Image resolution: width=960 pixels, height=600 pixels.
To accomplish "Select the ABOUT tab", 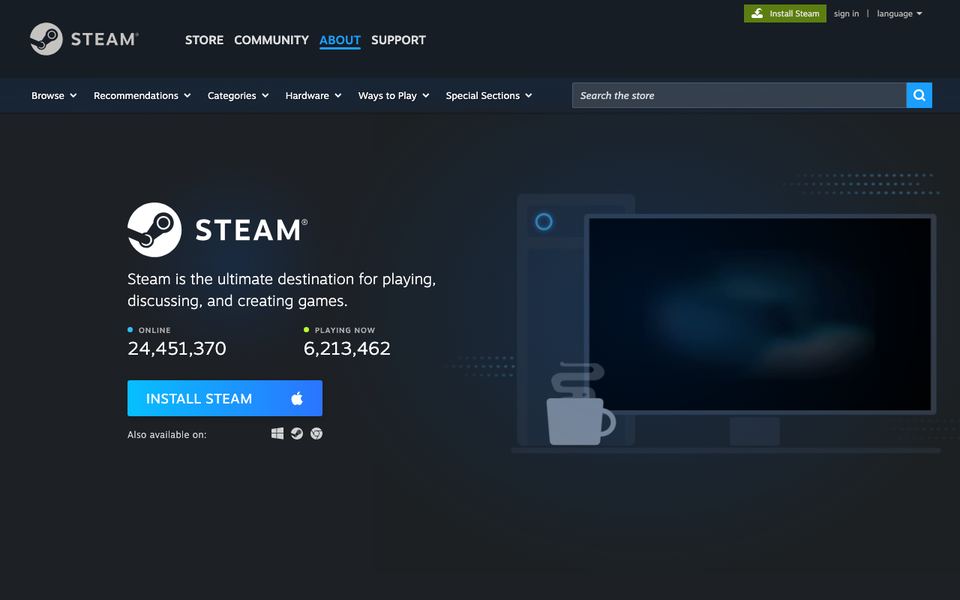I will pos(340,40).
